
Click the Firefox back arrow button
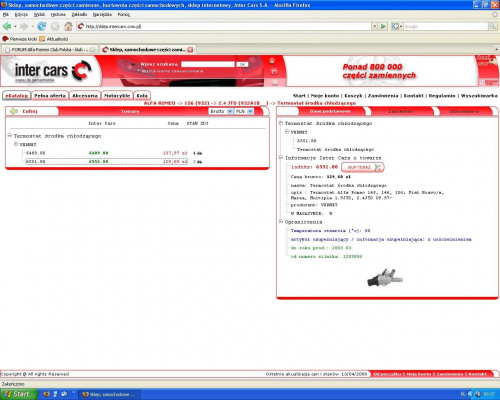pos(7,26)
